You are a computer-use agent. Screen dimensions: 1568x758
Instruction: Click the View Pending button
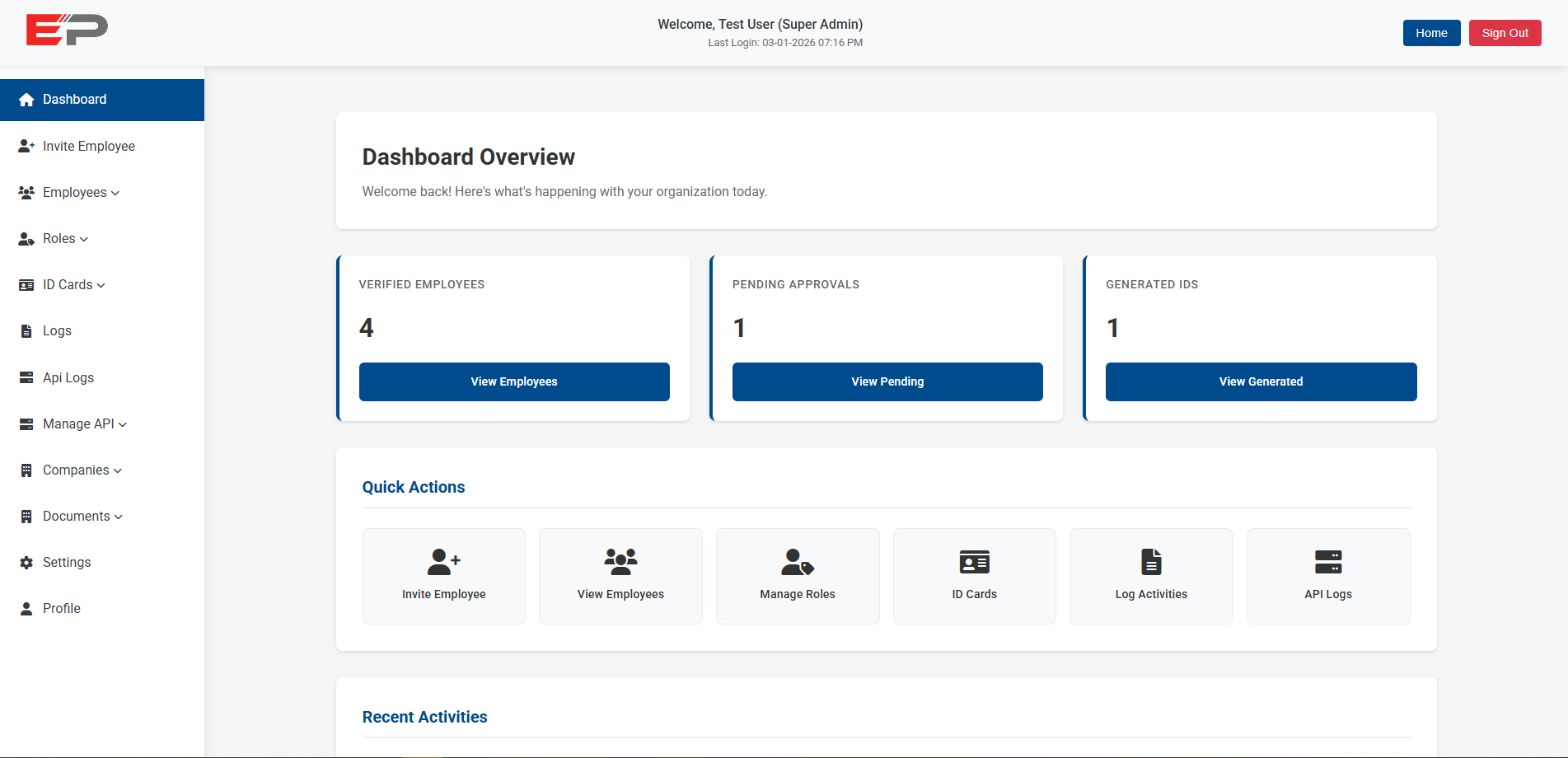click(887, 381)
